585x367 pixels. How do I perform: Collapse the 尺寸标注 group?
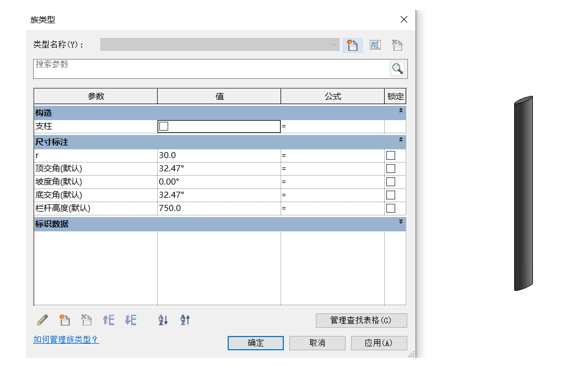401,140
